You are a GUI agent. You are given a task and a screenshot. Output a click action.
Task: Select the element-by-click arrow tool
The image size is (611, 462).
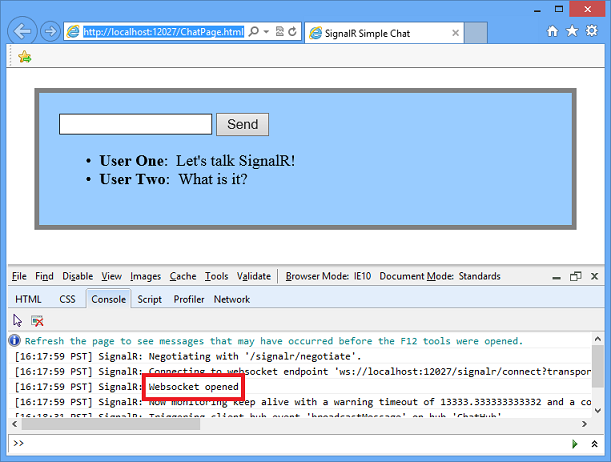tap(18, 320)
